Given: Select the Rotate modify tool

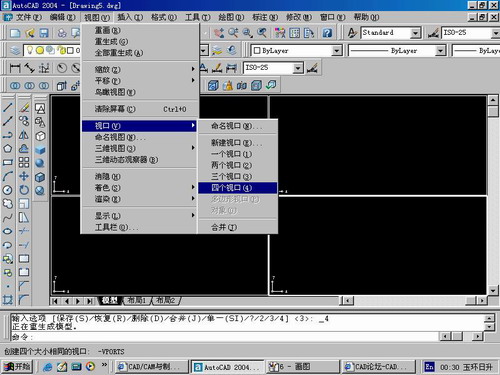Looking at the screenshot, I should [x=24, y=190].
